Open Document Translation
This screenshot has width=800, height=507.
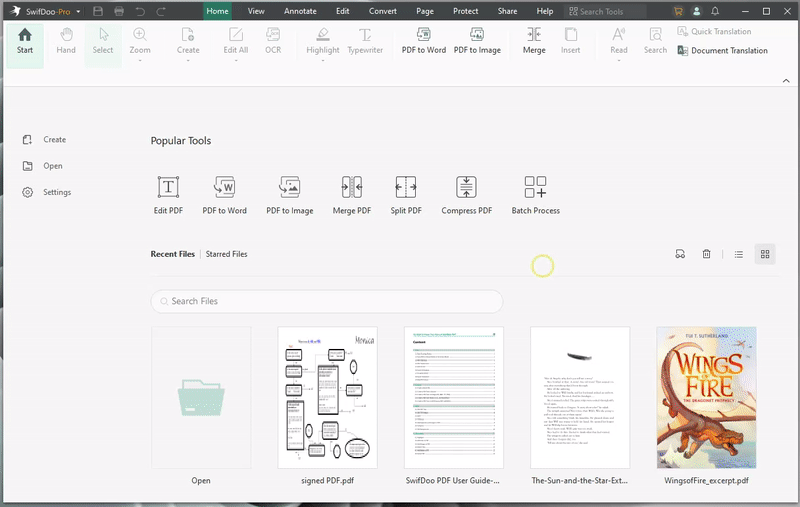click(722, 50)
